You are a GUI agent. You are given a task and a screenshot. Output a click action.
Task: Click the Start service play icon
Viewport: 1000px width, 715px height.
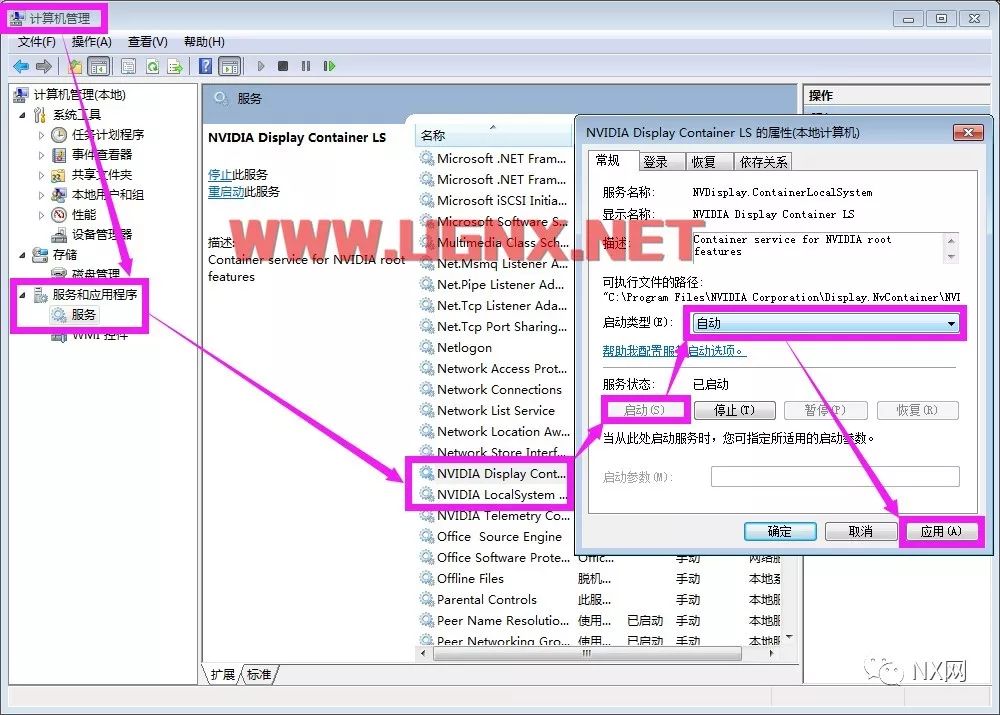pyautogui.click(x=261, y=66)
